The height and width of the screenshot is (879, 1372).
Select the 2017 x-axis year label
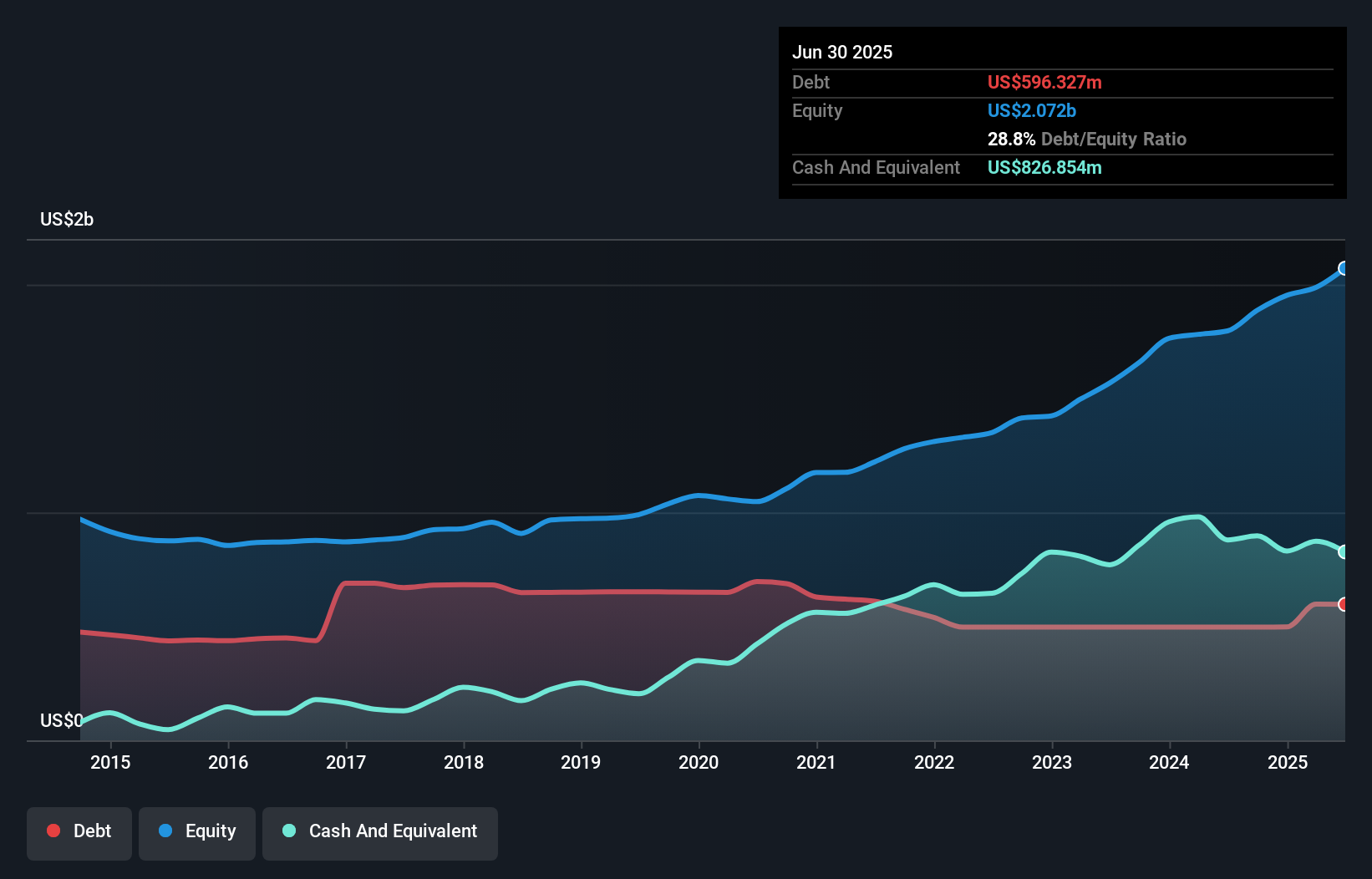click(346, 762)
